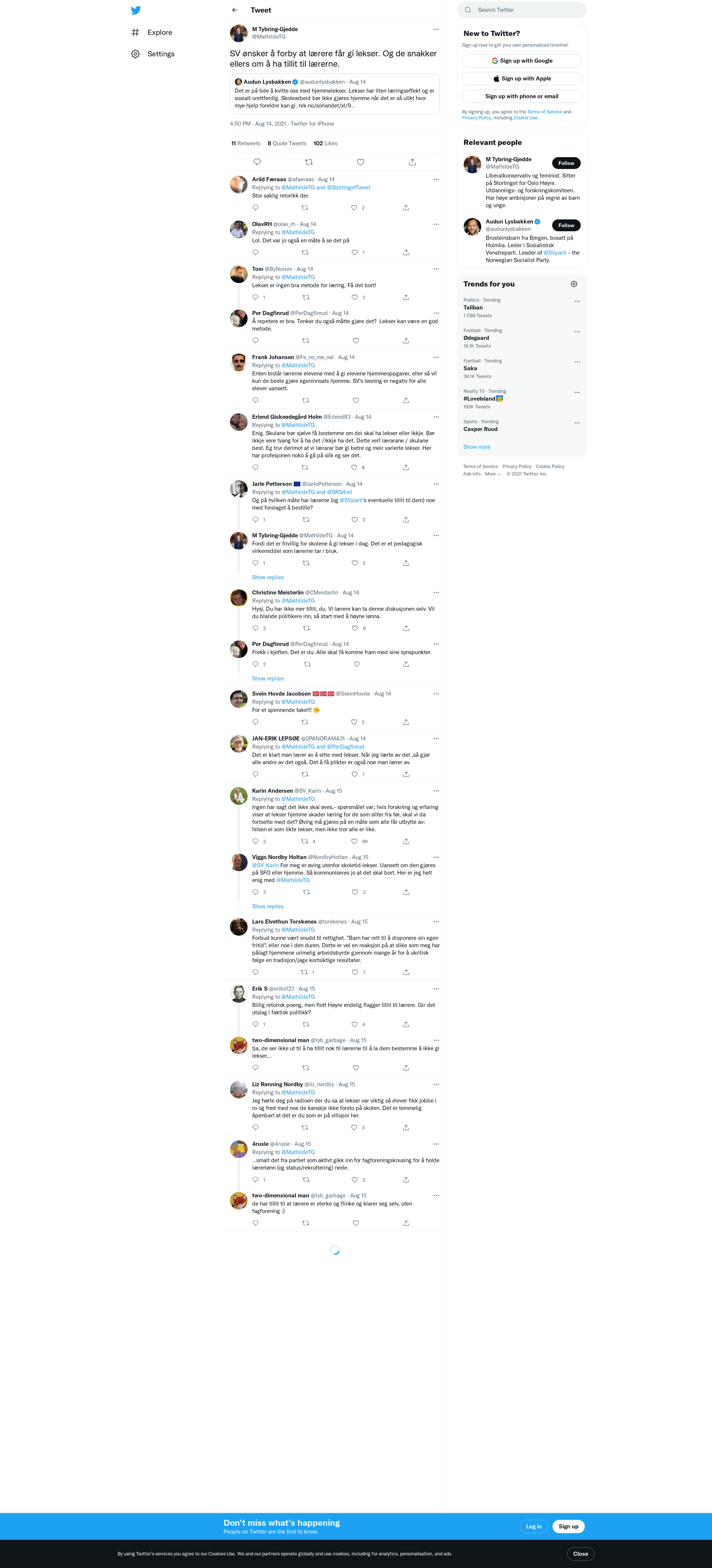
Task: Retweet the main tweet about lekser
Action: [x=309, y=162]
